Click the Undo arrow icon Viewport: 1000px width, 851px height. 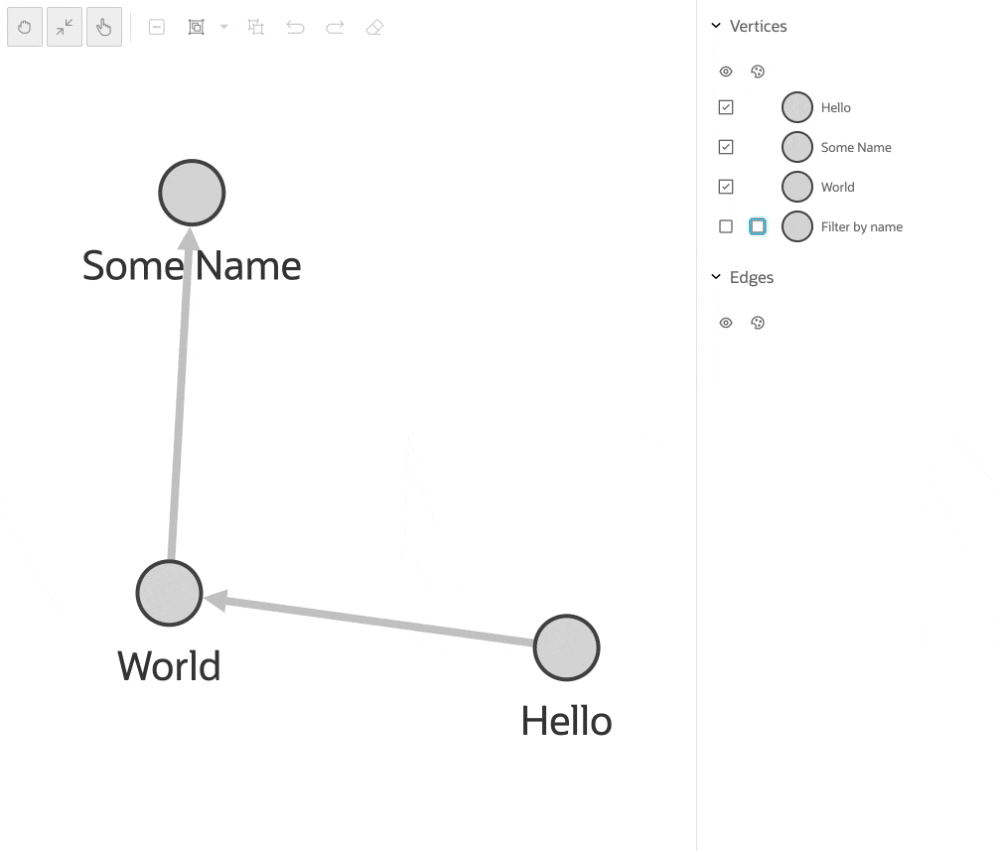coord(295,27)
